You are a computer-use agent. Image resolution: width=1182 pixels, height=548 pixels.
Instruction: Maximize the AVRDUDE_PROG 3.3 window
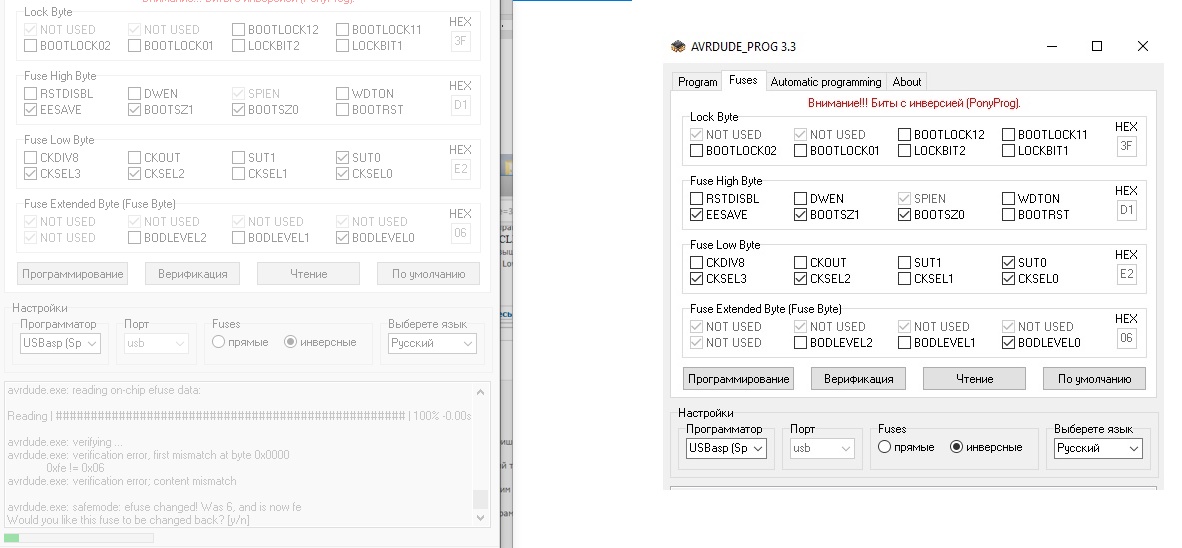pyautogui.click(x=1097, y=46)
